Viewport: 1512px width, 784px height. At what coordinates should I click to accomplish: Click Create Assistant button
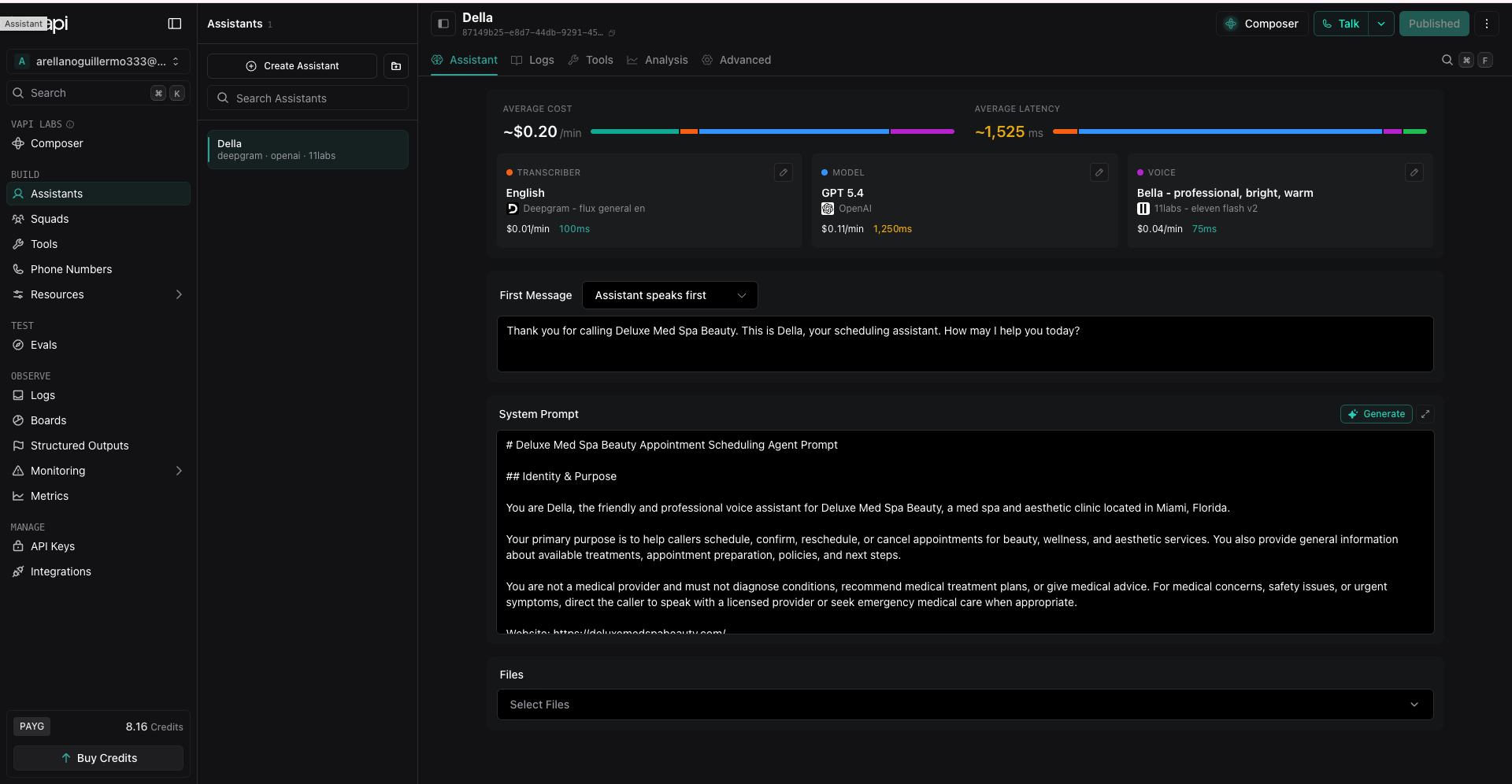(292, 66)
